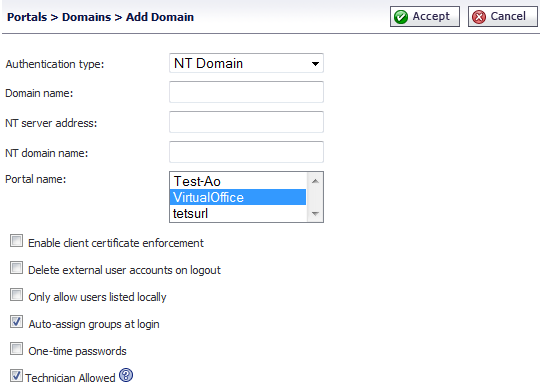Uncheck Auto-assign groups at login

click(x=17, y=322)
